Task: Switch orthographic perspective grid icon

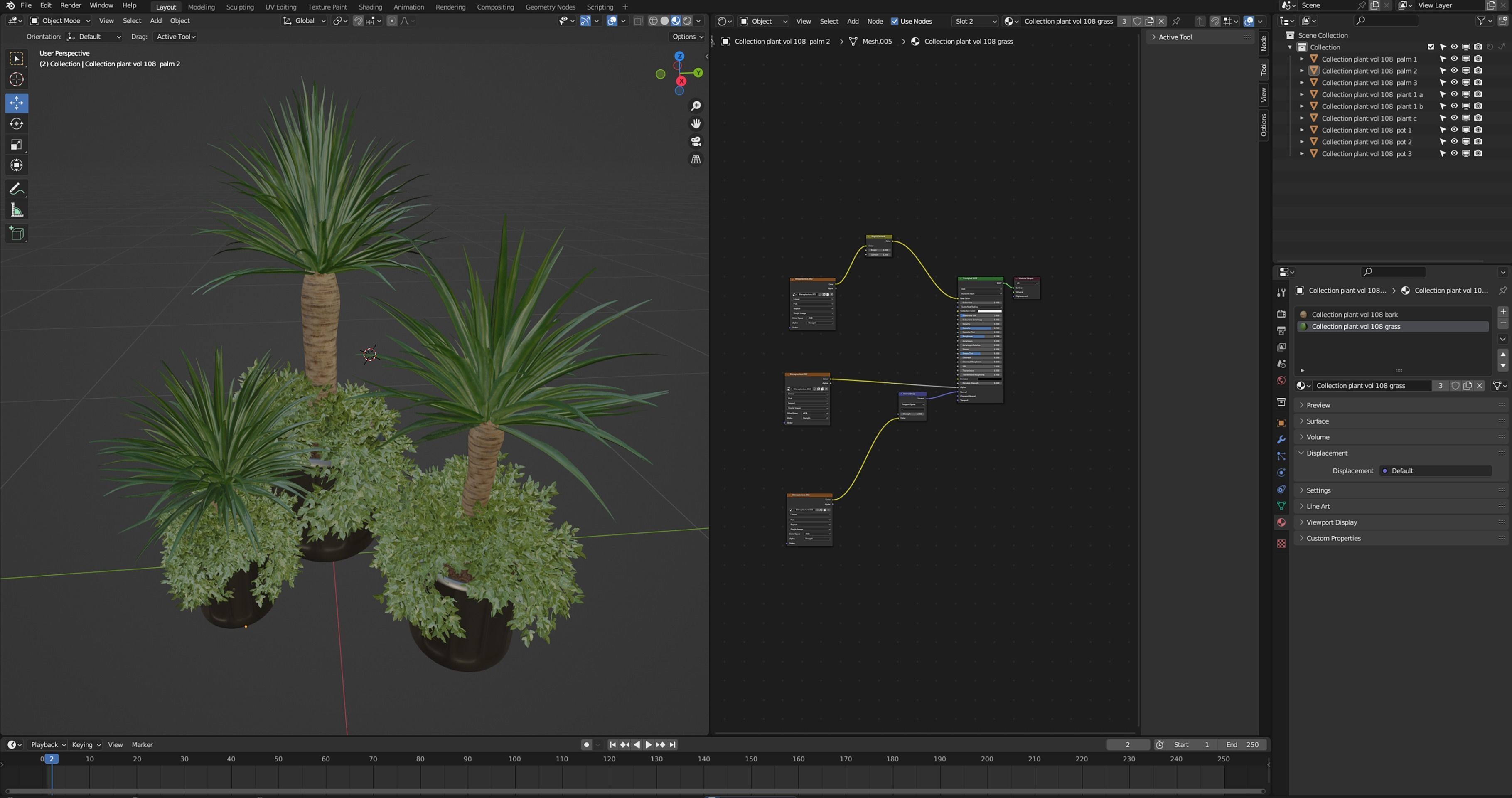Action: [696, 159]
